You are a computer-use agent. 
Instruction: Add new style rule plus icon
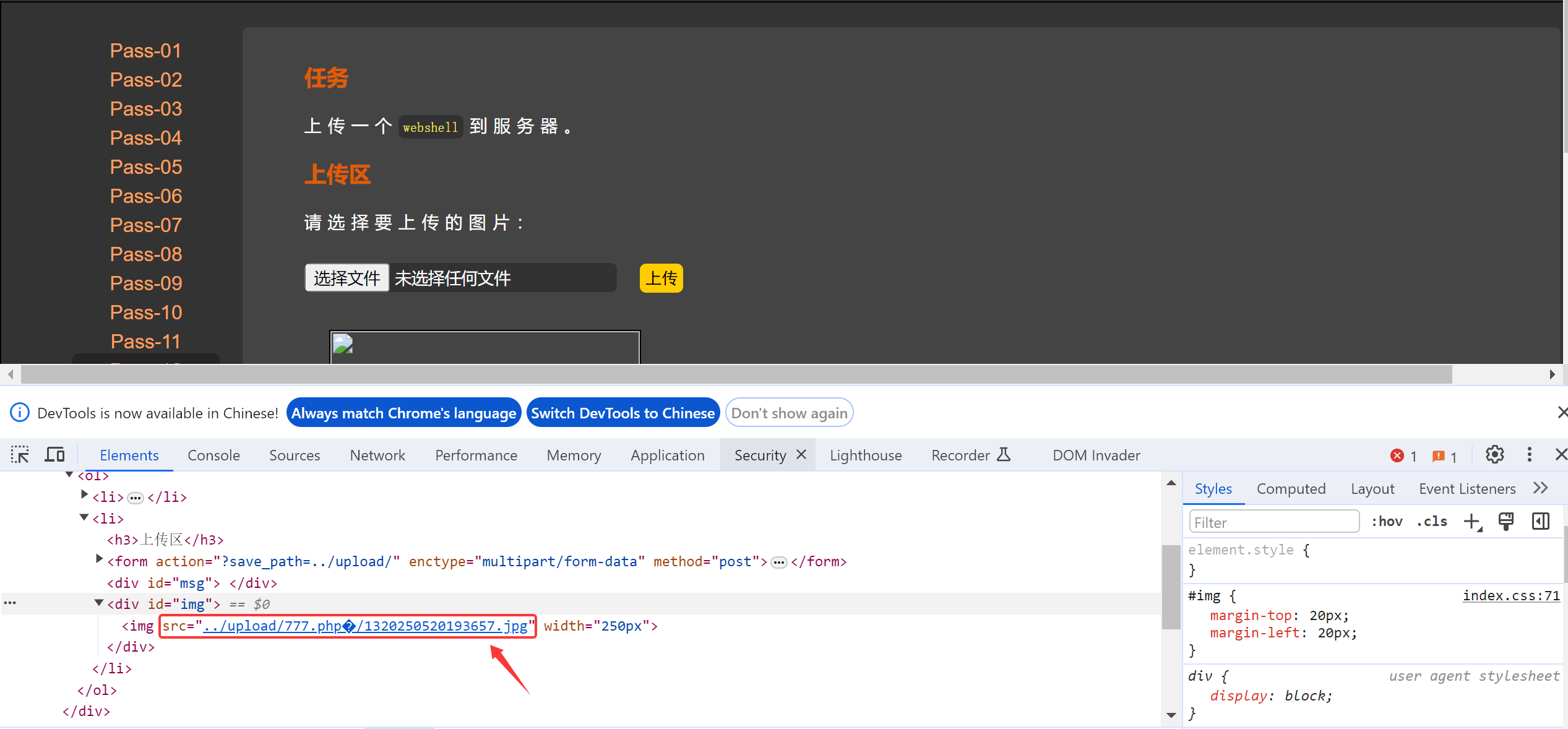1473,522
